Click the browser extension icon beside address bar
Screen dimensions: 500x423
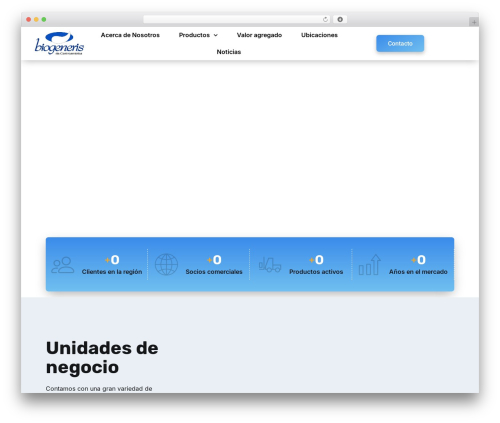[x=340, y=20]
